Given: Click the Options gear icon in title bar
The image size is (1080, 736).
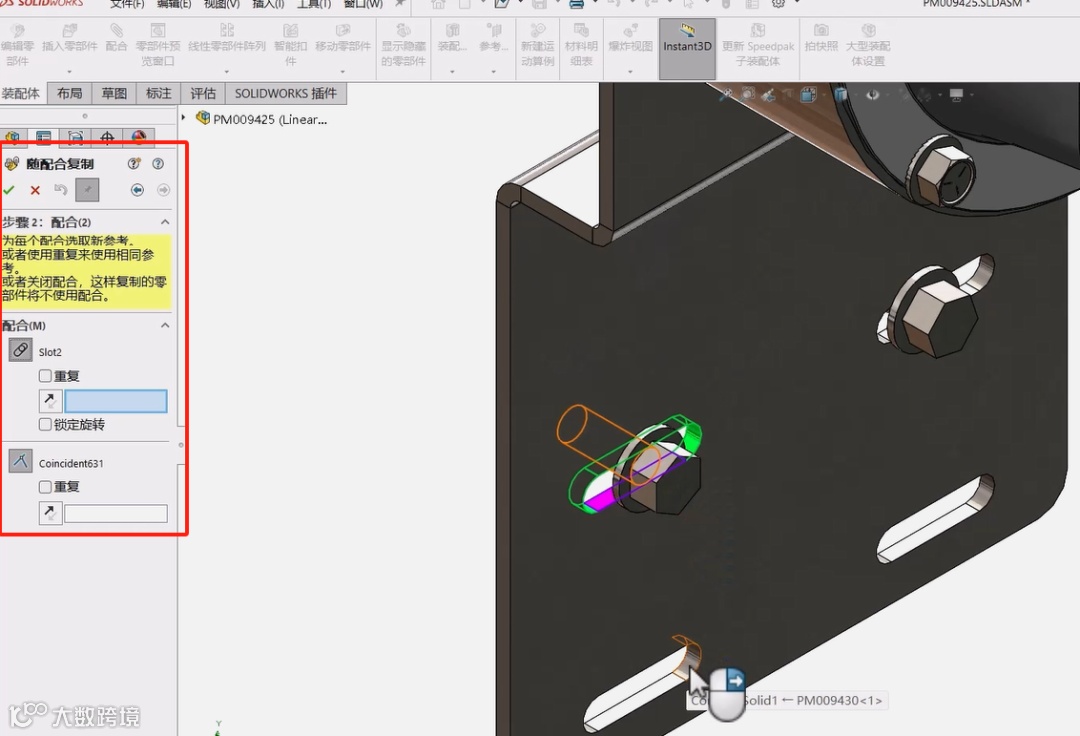Looking at the screenshot, I should (778, 3).
